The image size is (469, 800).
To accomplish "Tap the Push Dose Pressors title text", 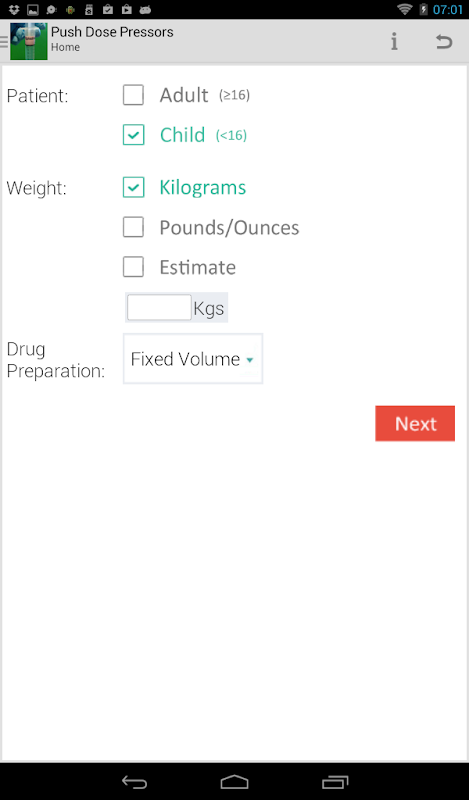I will click(112, 32).
